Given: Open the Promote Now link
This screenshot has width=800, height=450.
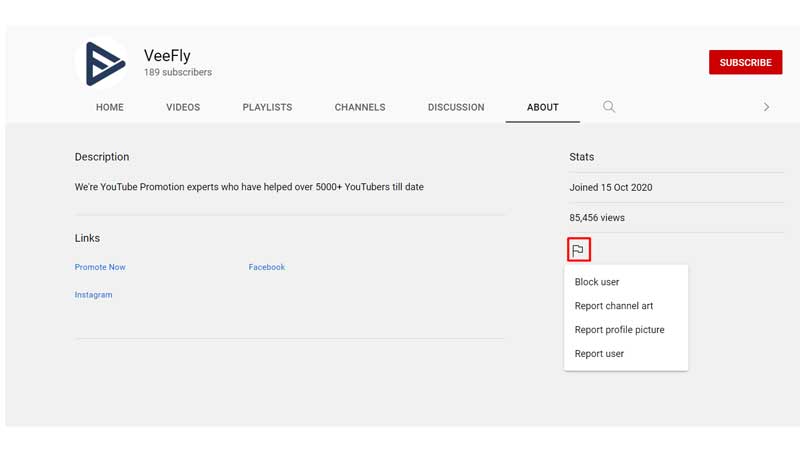Looking at the screenshot, I should pos(100,267).
